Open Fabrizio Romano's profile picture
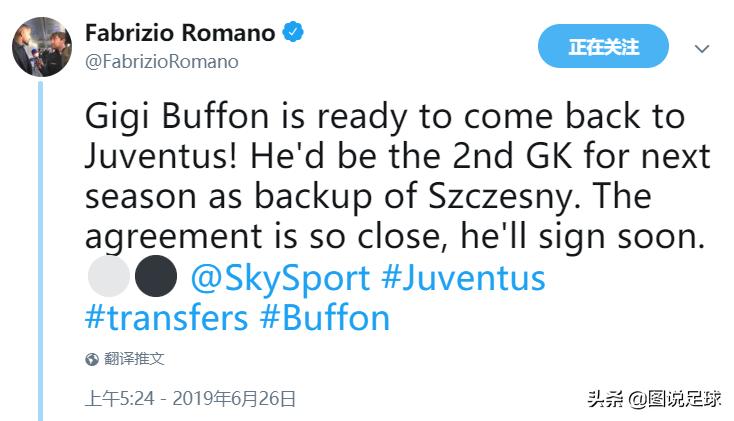Viewport: 734px width, 421px height. coord(41,46)
